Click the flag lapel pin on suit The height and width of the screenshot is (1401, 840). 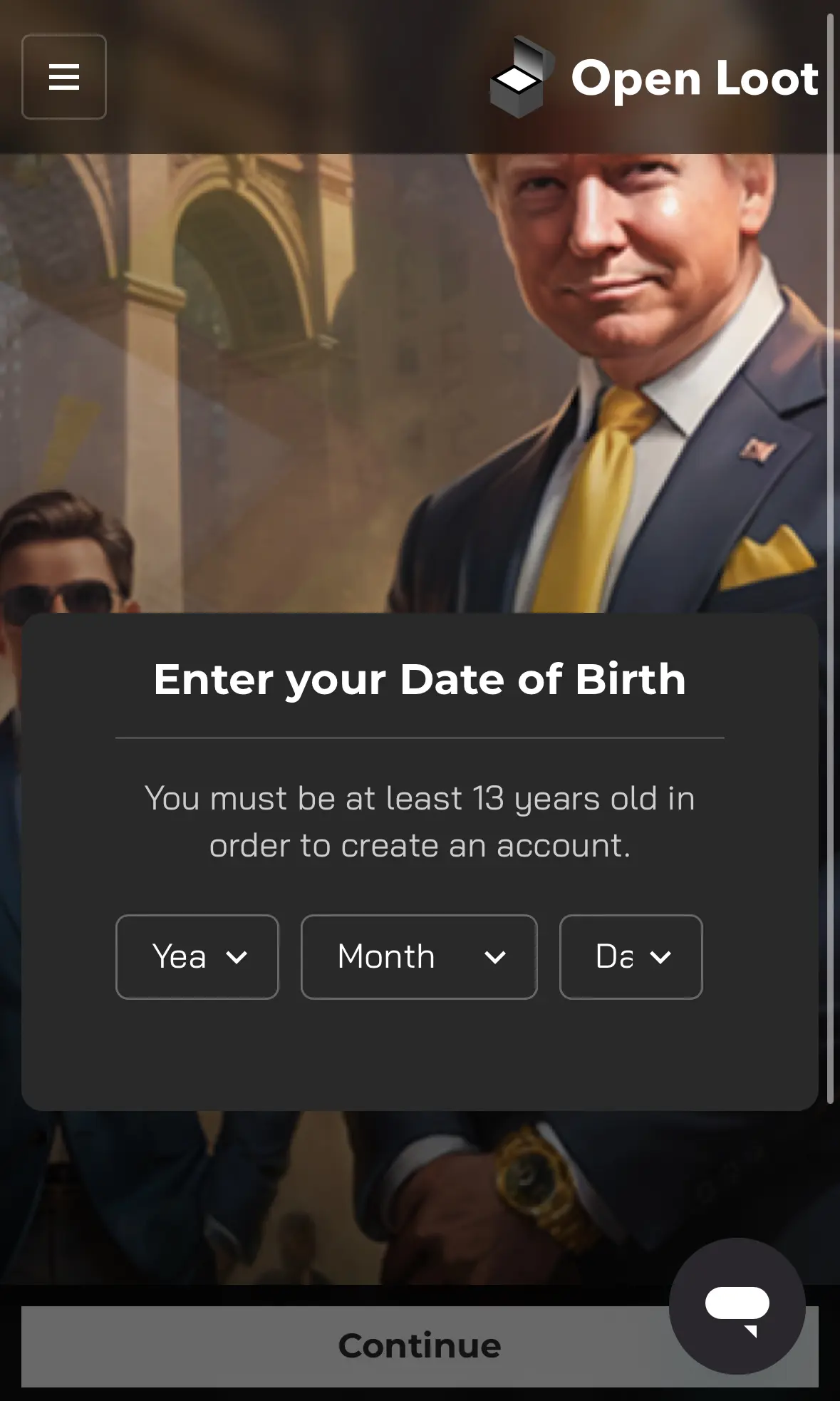coord(758,450)
